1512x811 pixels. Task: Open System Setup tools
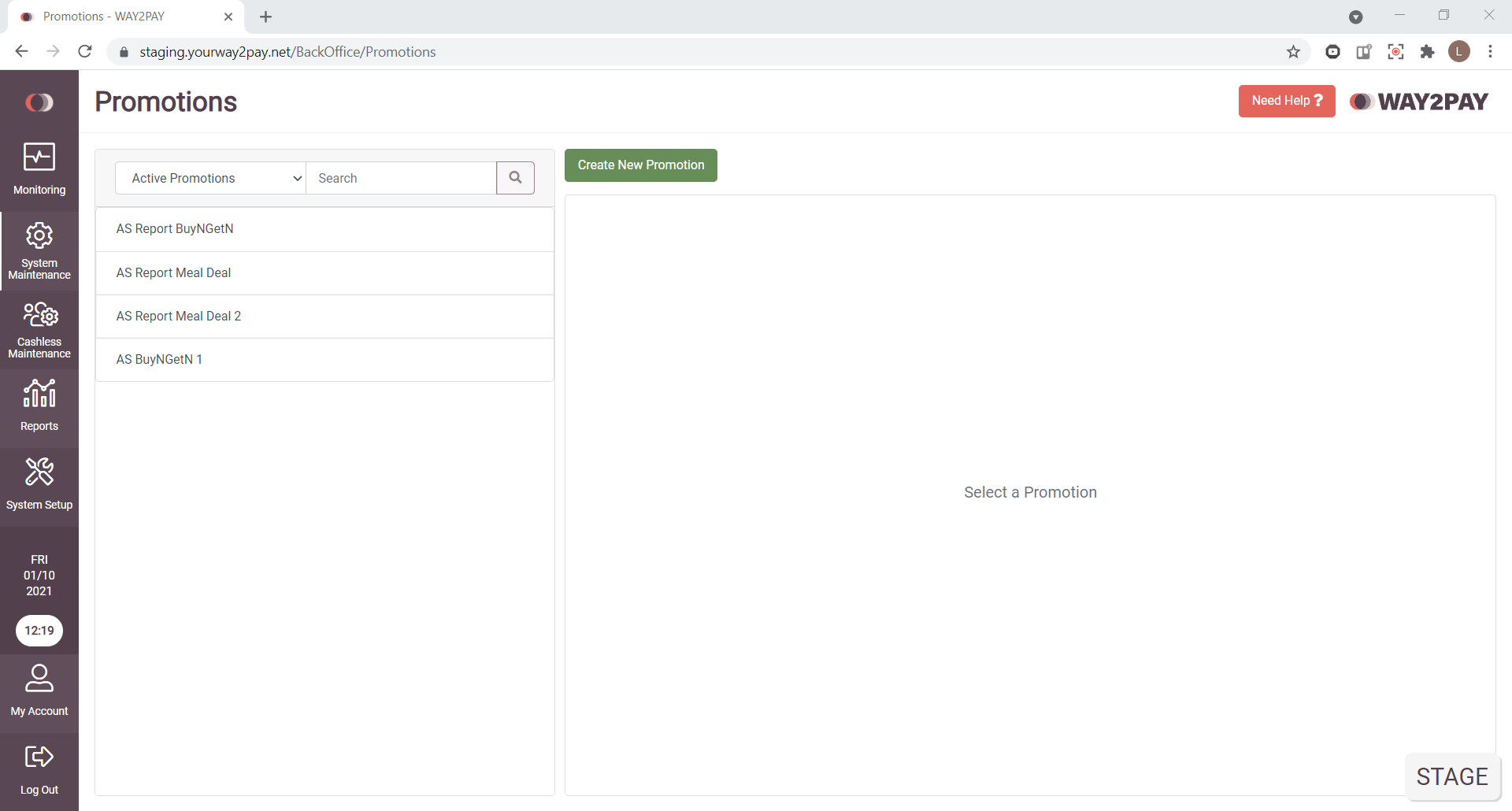tap(39, 484)
